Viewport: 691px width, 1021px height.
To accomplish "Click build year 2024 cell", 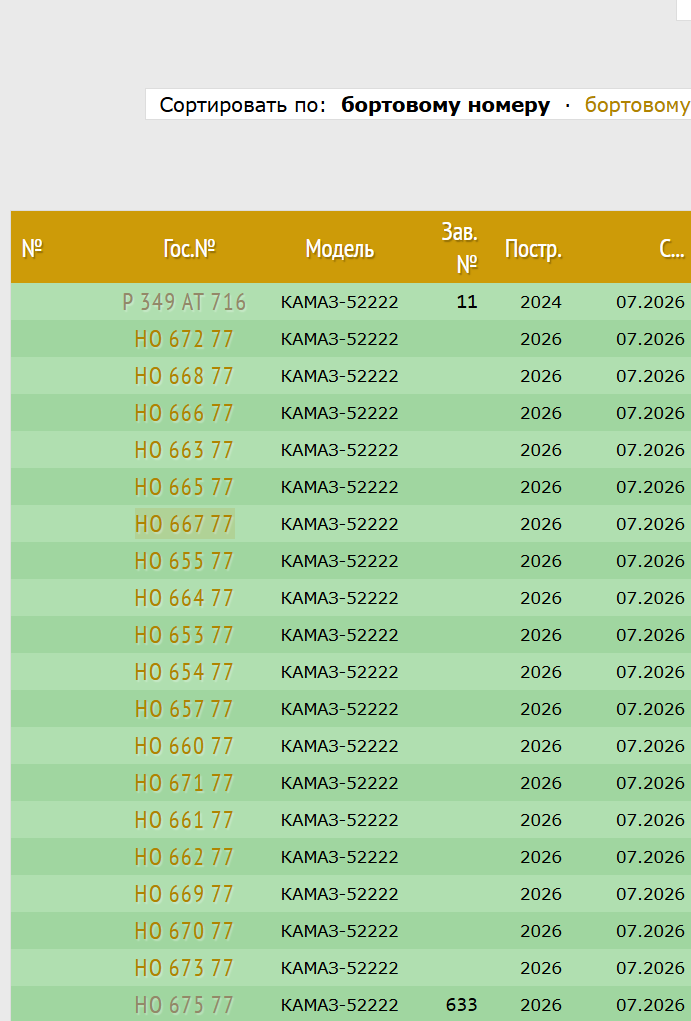I will [541, 302].
